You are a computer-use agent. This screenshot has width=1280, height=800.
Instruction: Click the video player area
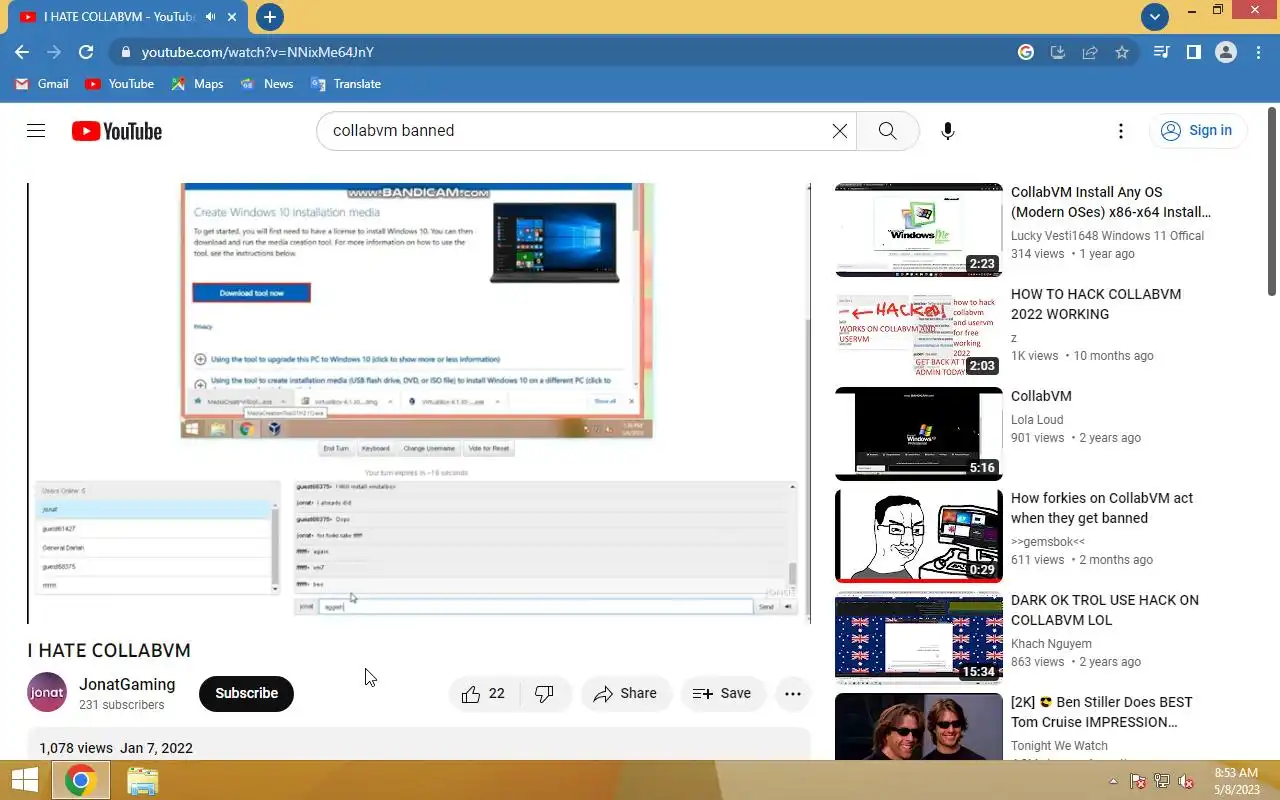tap(418, 403)
